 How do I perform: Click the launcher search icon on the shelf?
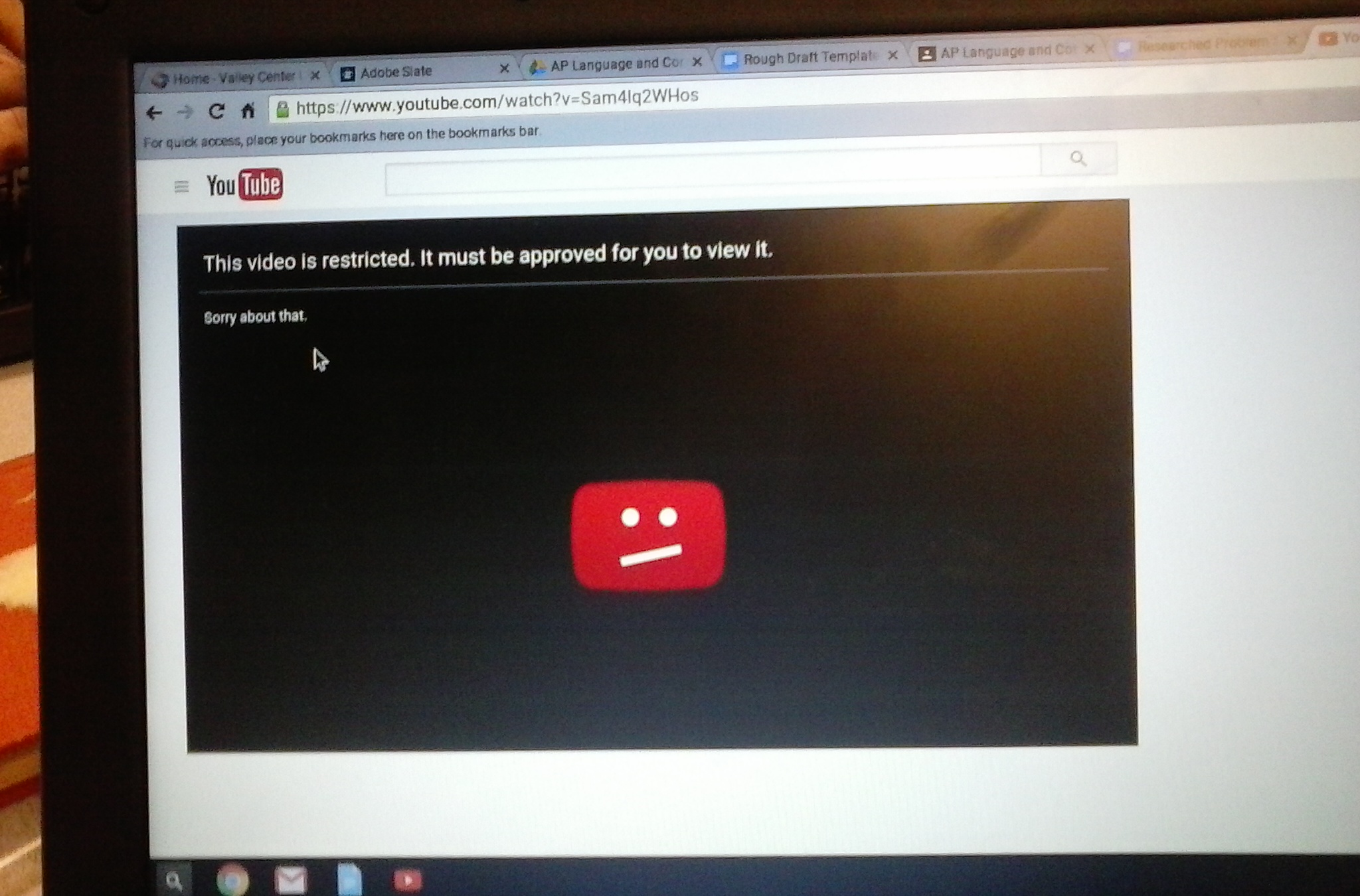pos(174,881)
